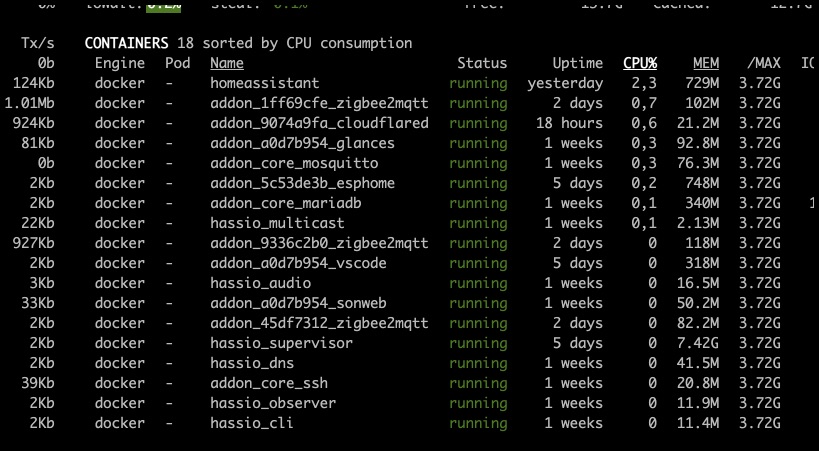Click the MEM column header
The height and width of the screenshot is (451, 819).
point(705,63)
